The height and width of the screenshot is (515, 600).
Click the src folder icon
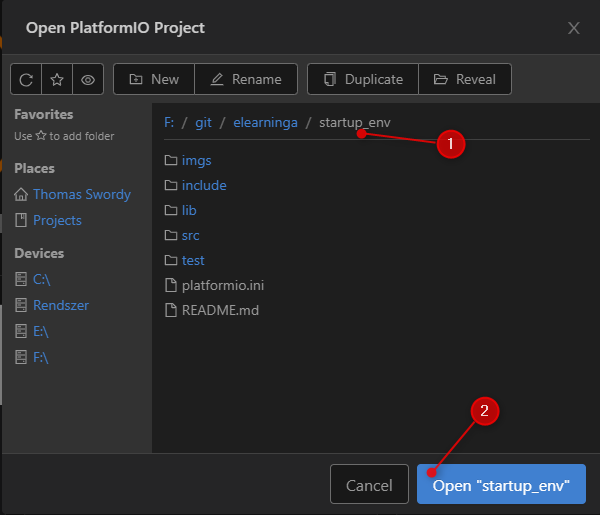pos(171,235)
